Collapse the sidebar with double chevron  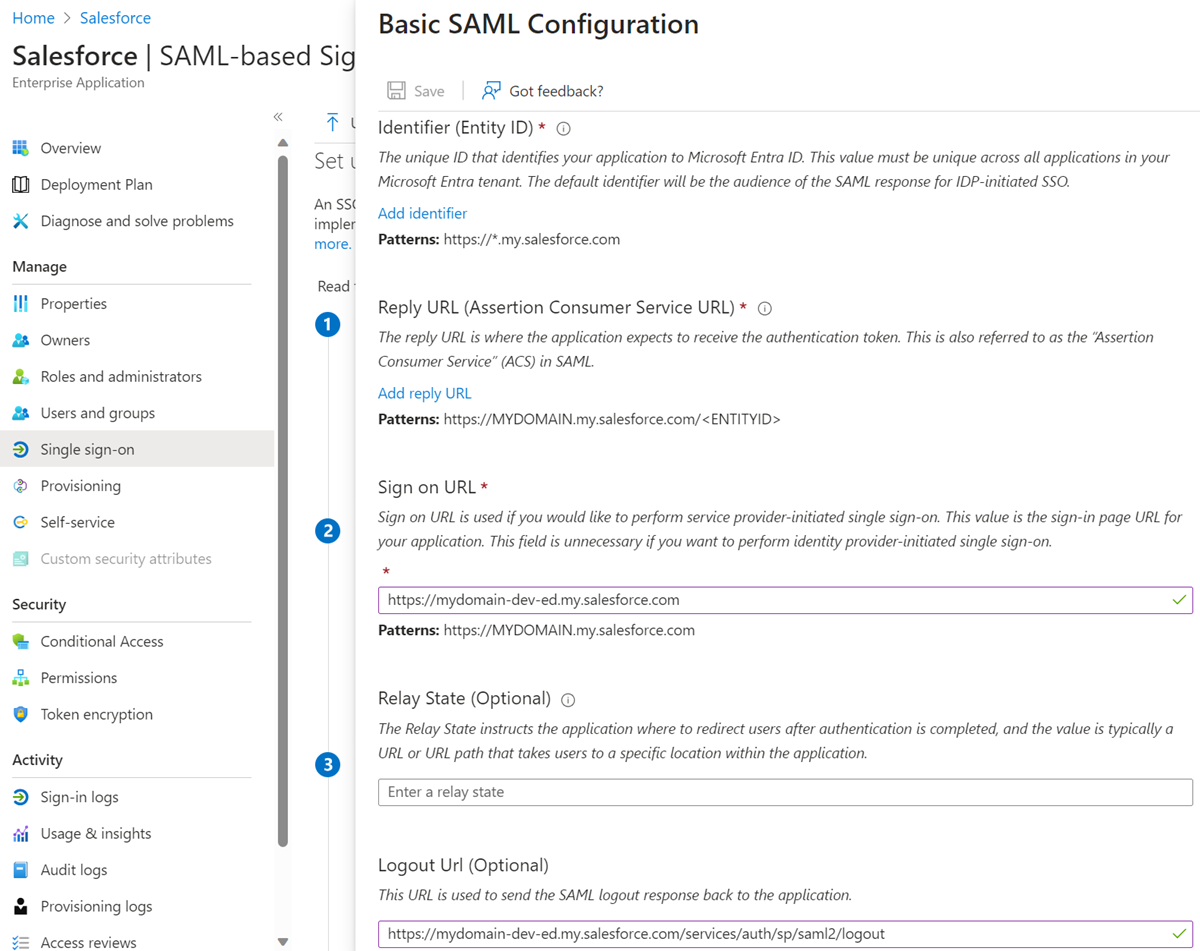click(x=278, y=117)
